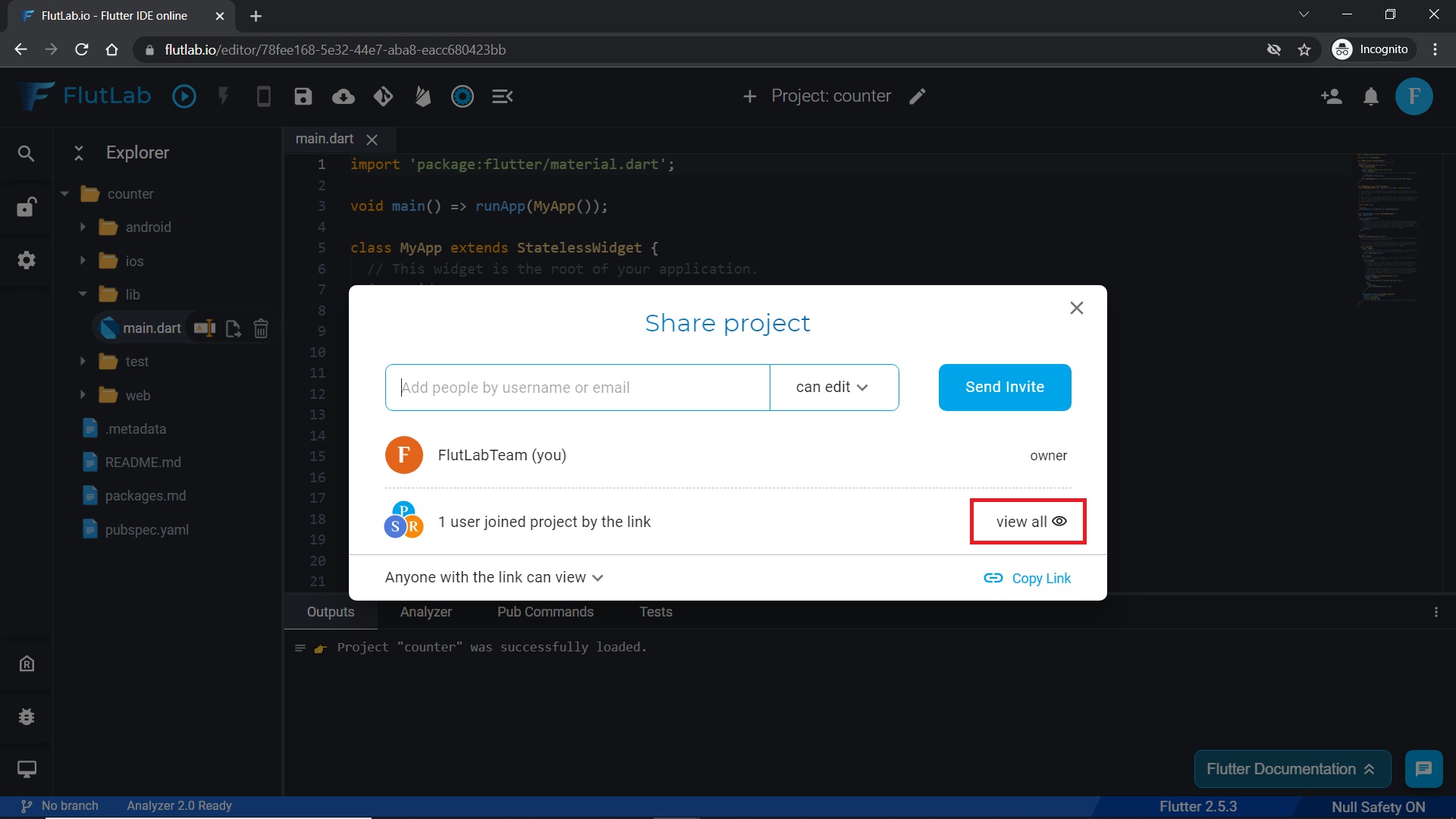Click the outputs panel three-dot menu

click(x=1436, y=612)
